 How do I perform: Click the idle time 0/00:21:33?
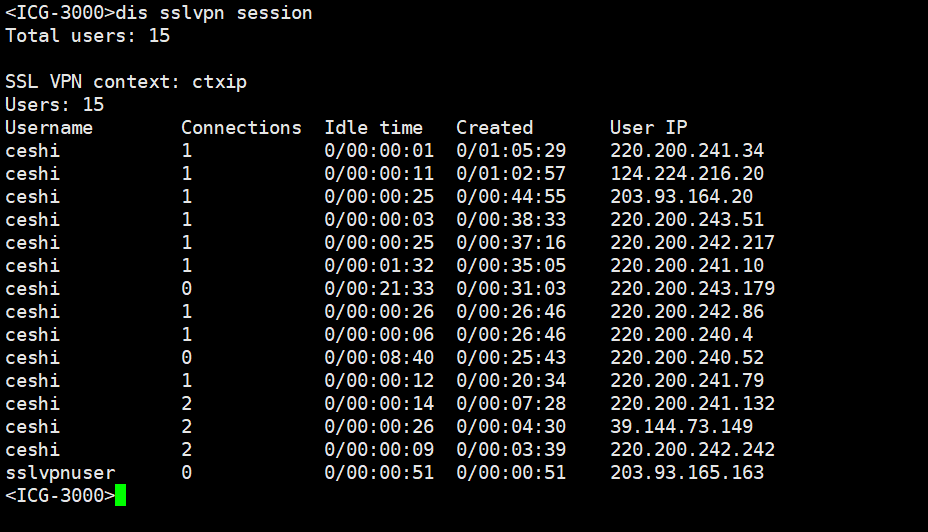click(x=379, y=289)
